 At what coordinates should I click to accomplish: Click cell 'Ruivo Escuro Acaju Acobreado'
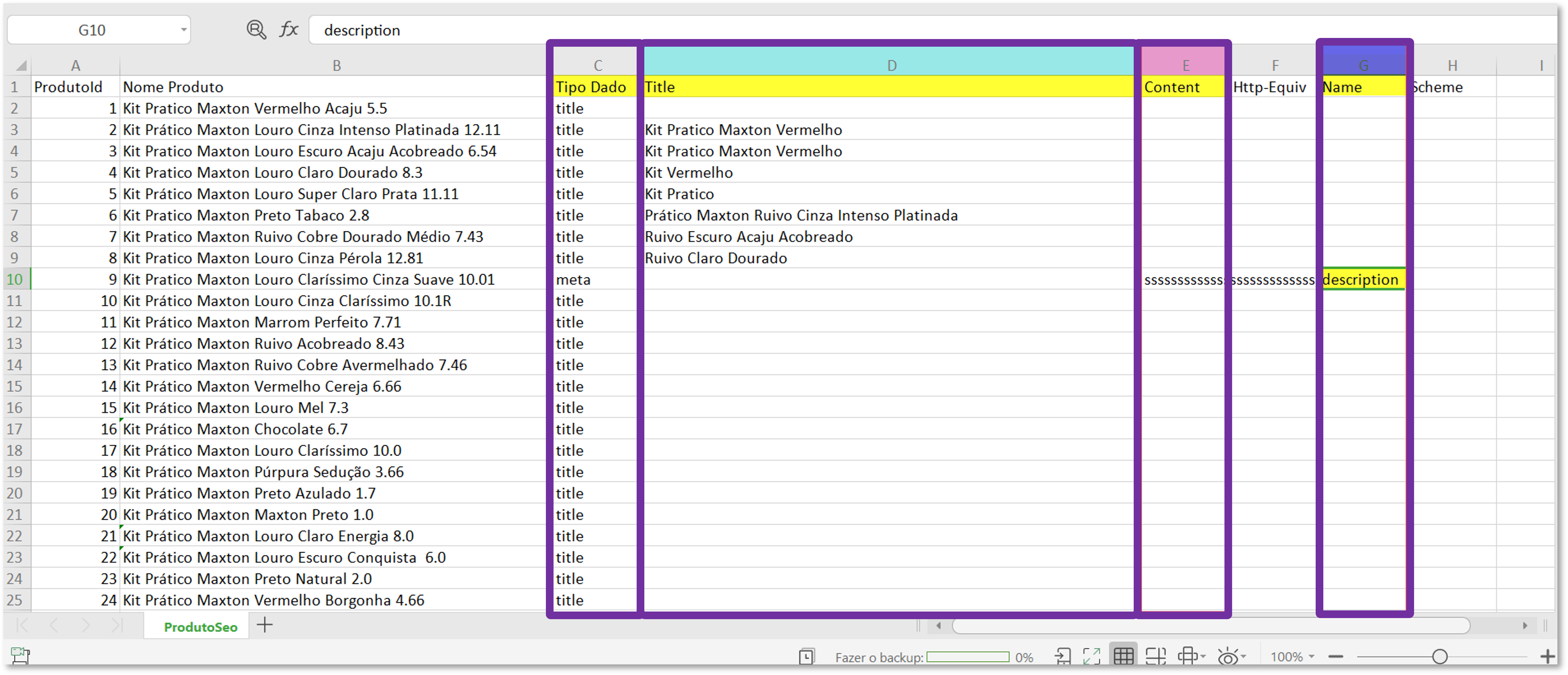pos(889,236)
